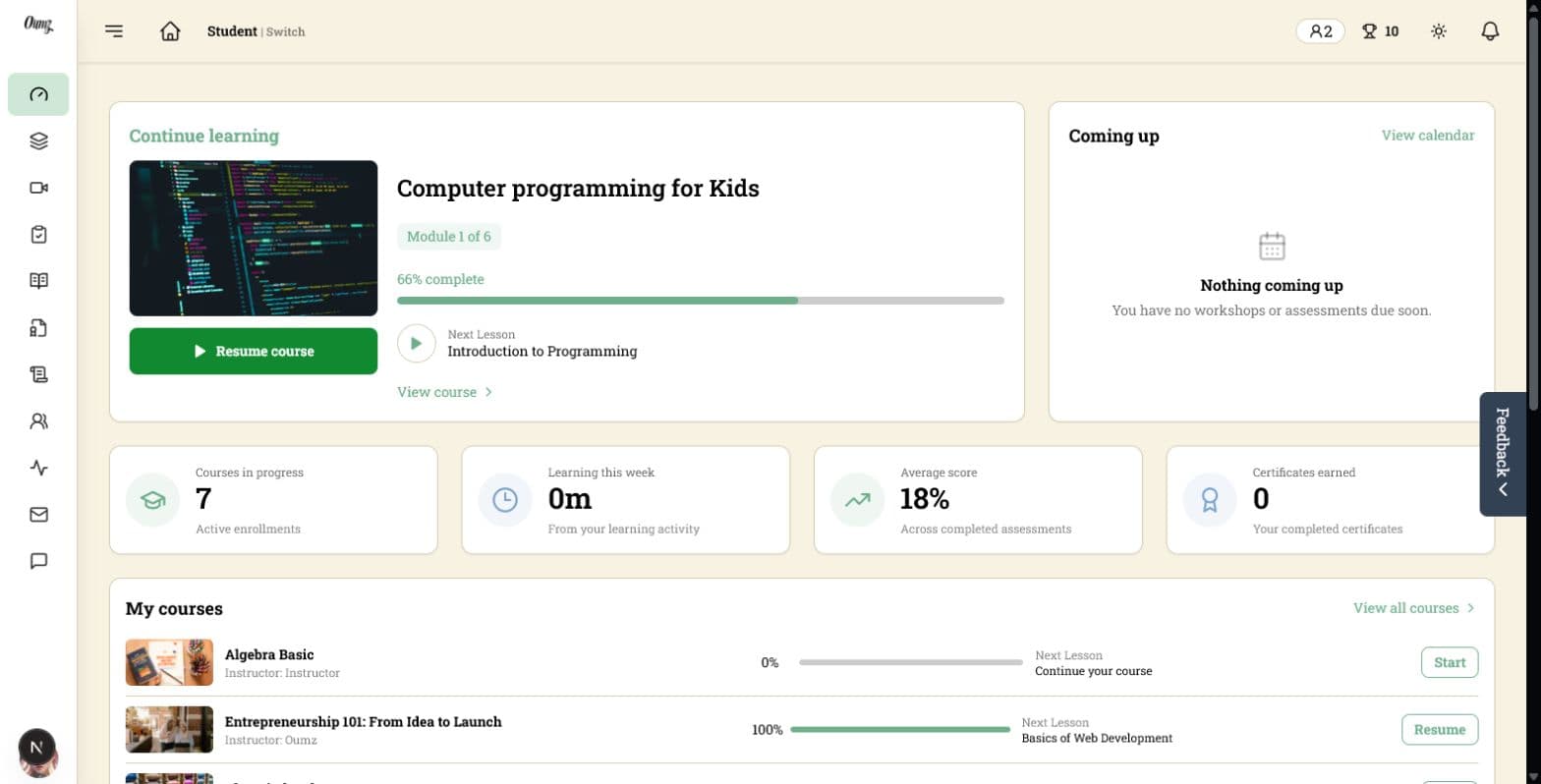
Task: Click the Student role label
Action: point(232,31)
